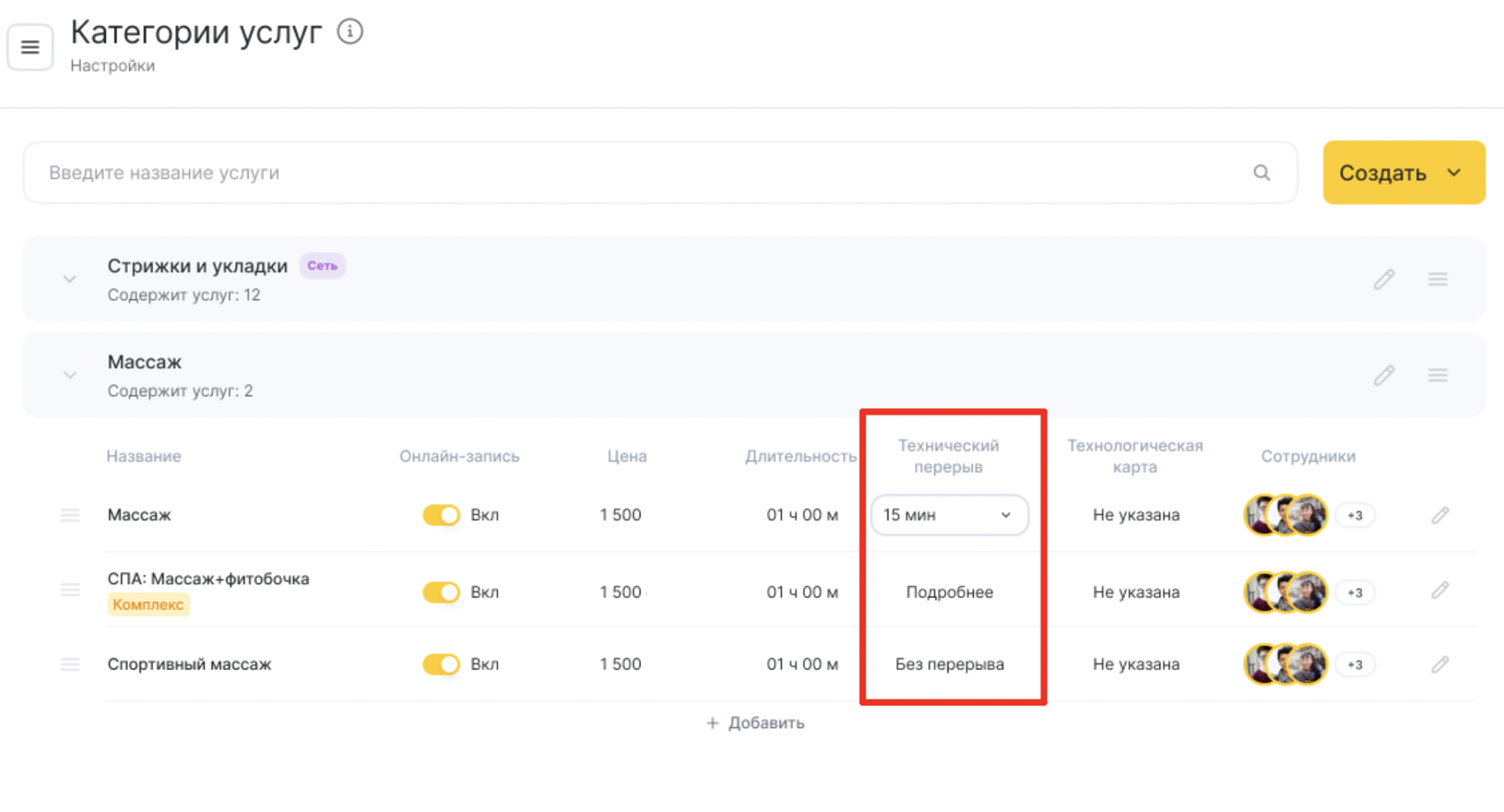Screen dimensions: 1504x812
Task: Turn off online booking for Спортивный массаж
Action: [441, 664]
